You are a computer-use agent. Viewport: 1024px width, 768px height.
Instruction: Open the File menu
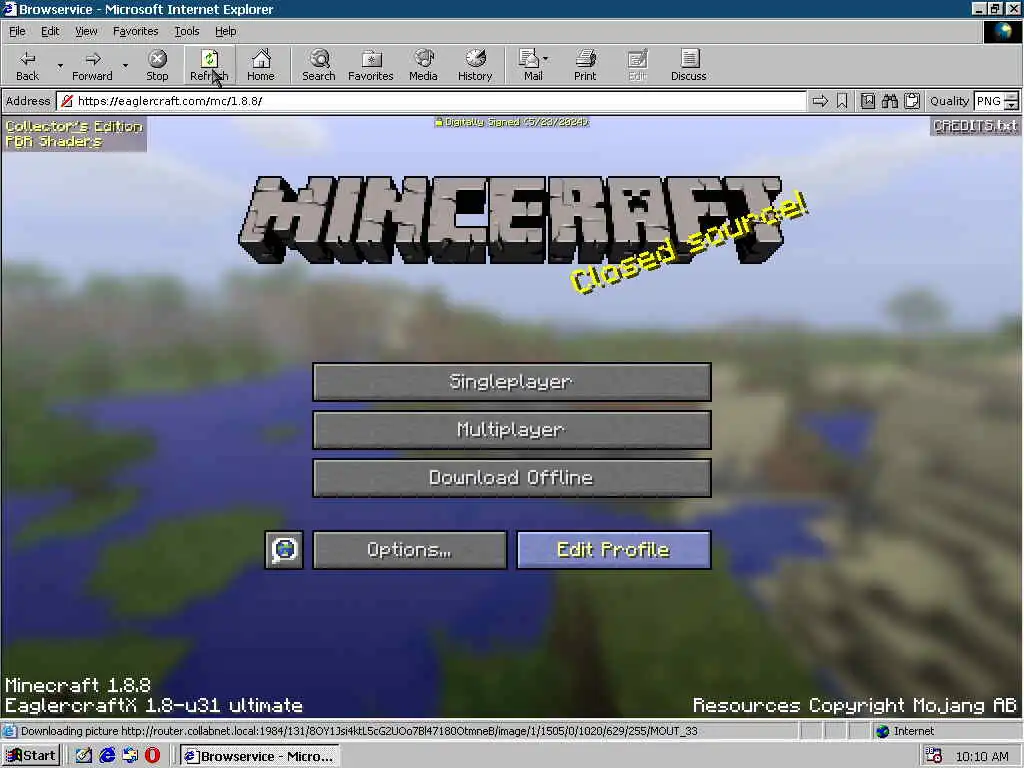pyautogui.click(x=17, y=31)
